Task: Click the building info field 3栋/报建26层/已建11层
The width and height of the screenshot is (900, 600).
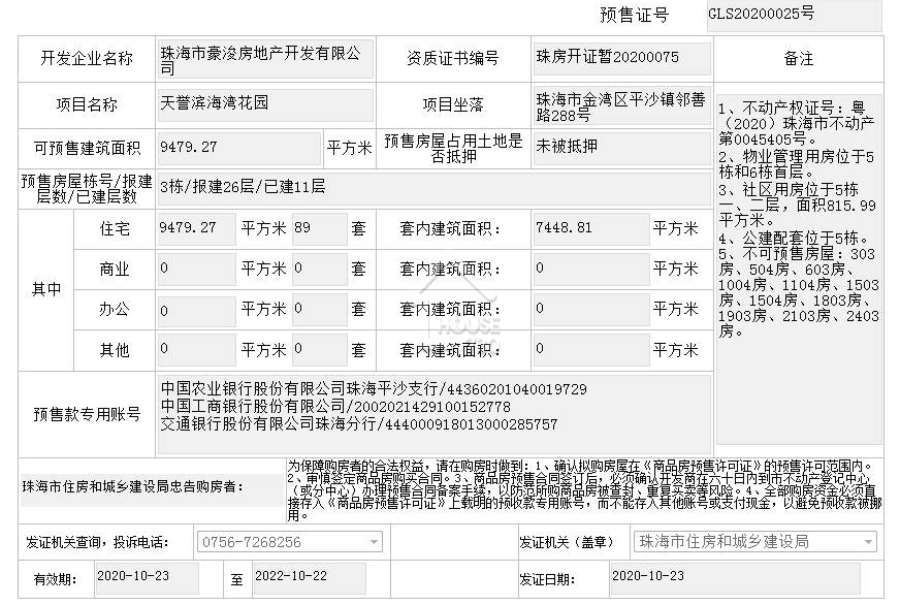Action: click(x=435, y=189)
